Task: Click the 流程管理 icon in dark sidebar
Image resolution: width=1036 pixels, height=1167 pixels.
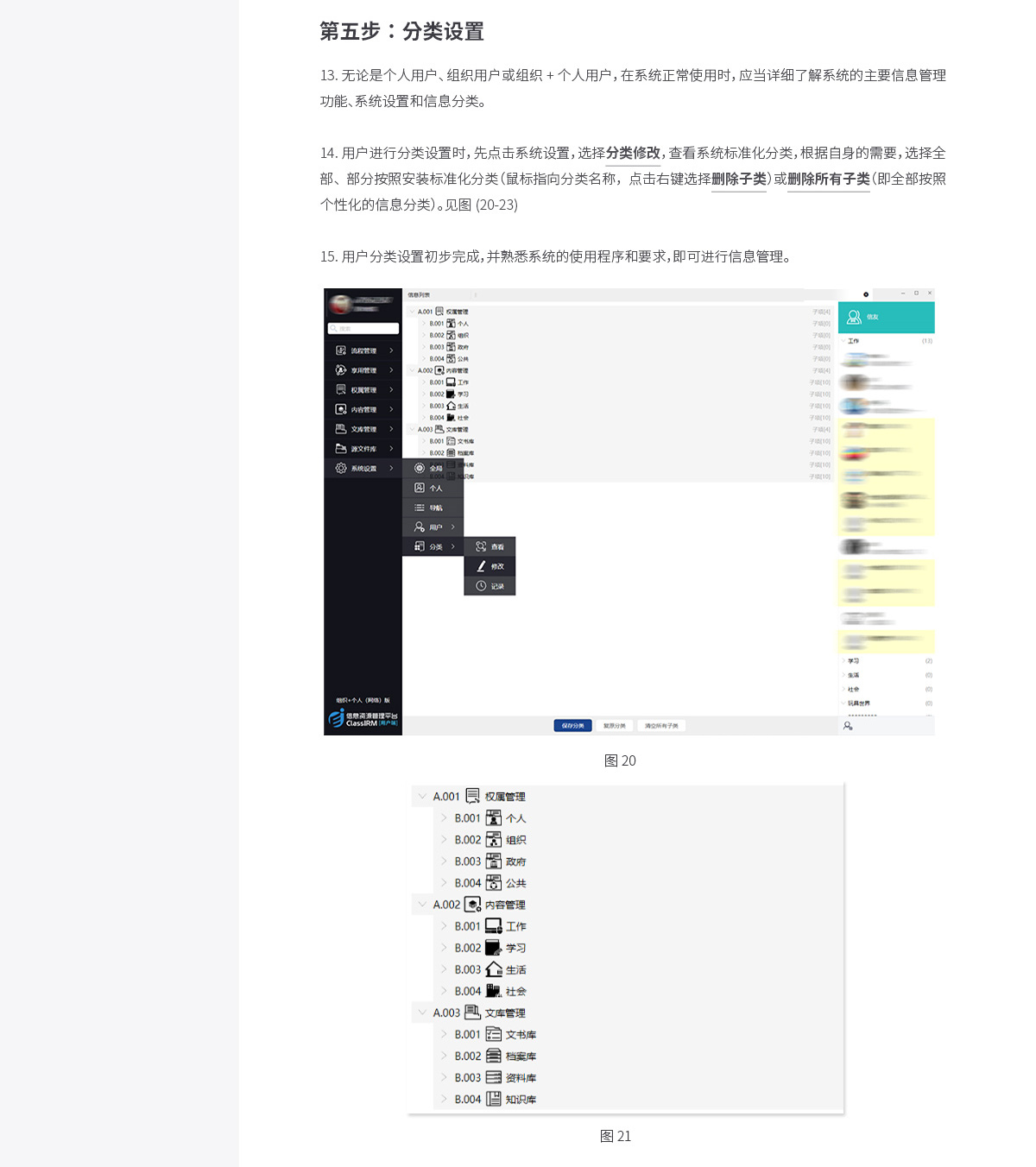Action: point(341,350)
